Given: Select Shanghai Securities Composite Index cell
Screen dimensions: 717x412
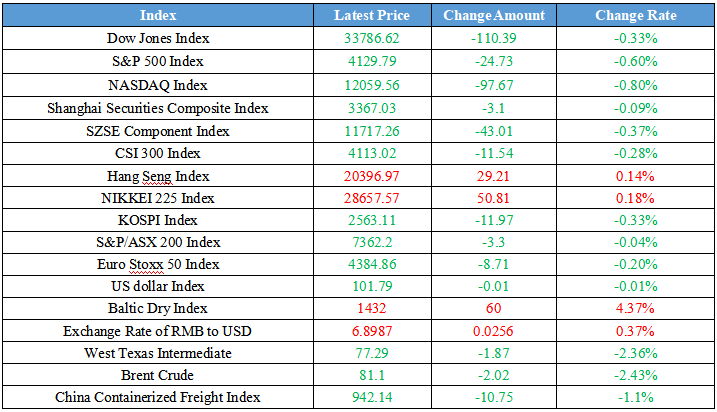Looking at the screenshot, I should (x=158, y=108).
